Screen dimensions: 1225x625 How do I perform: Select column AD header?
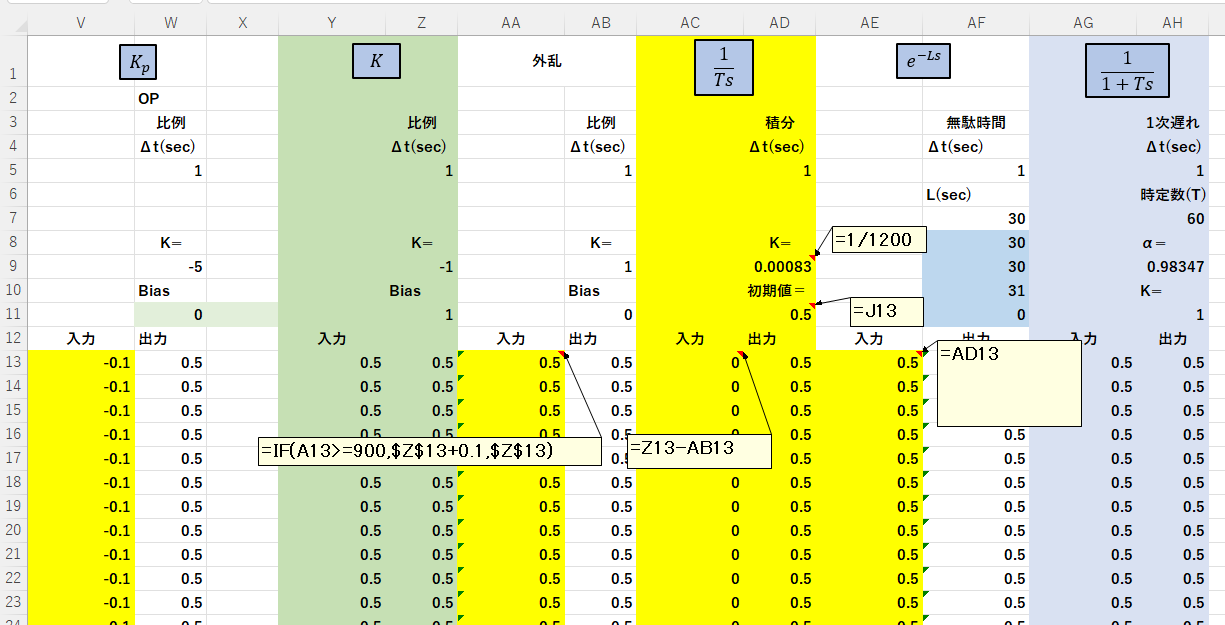tap(780, 21)
